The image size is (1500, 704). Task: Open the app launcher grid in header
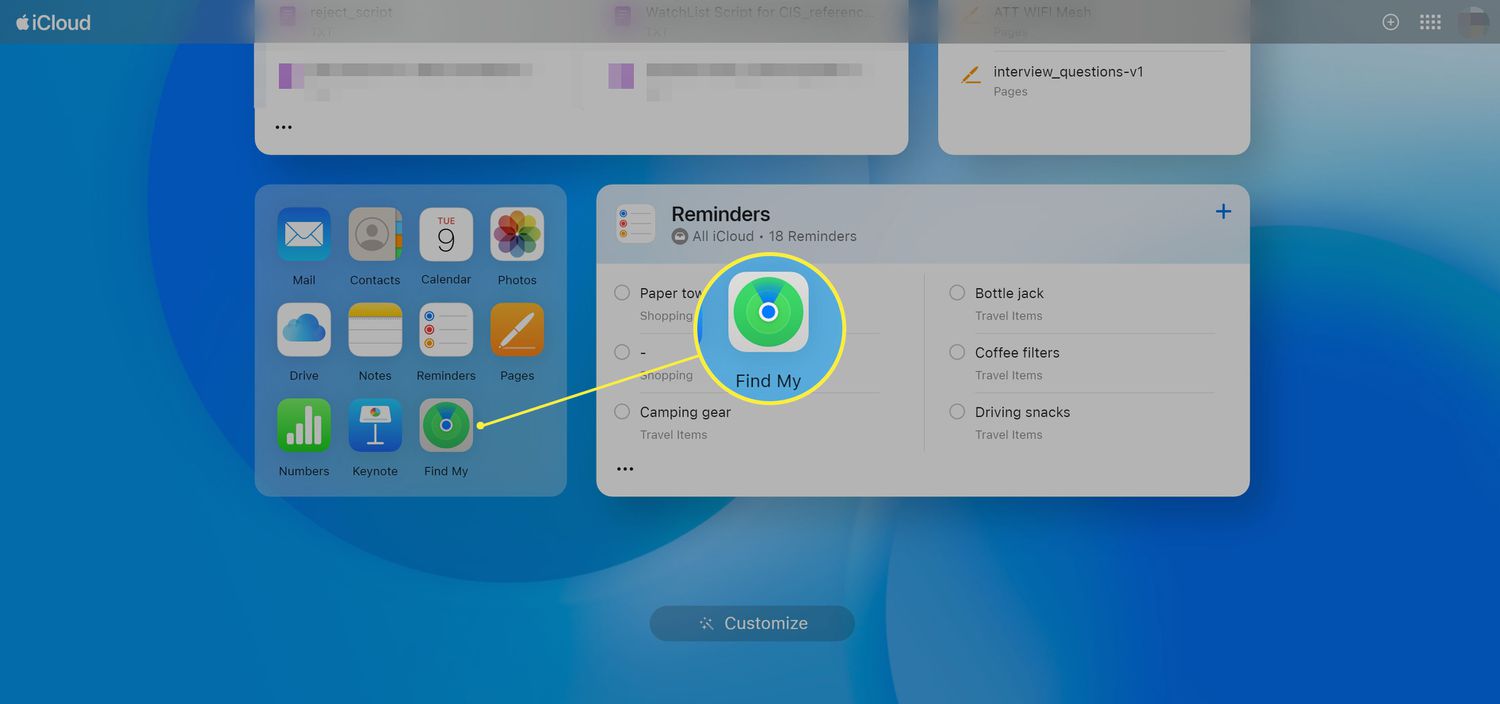point(1430,22)
